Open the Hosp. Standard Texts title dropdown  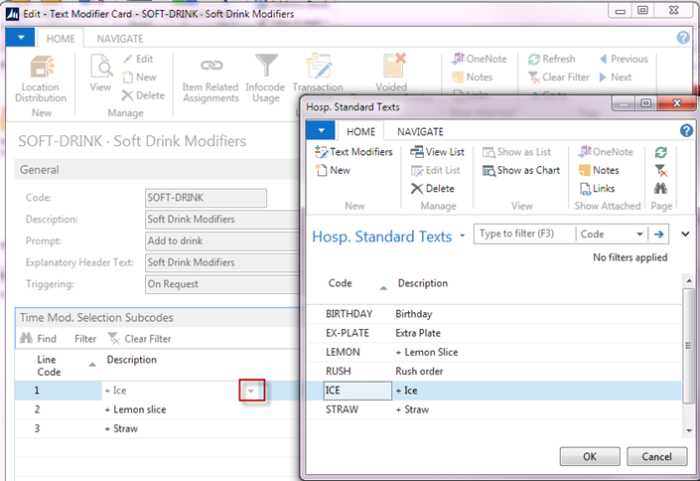tap(462, 235)
